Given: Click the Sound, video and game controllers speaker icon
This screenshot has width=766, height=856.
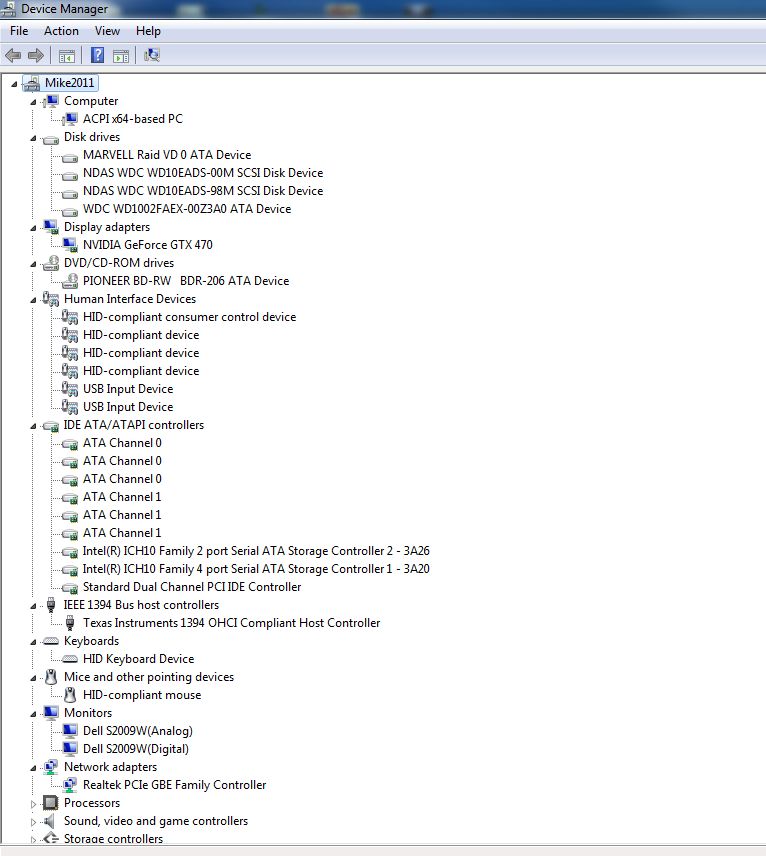Looking at the screenshot, I should pyautogui.click(x=50, y=821).
